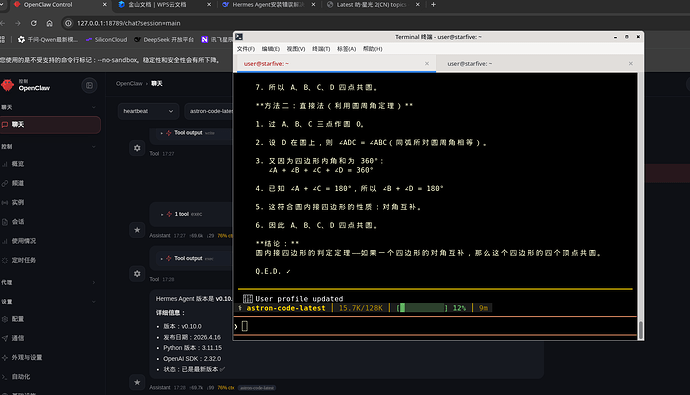690x395 pixels.
Task: Open 通信 communication in sidebar
Action: click(18, 338)
